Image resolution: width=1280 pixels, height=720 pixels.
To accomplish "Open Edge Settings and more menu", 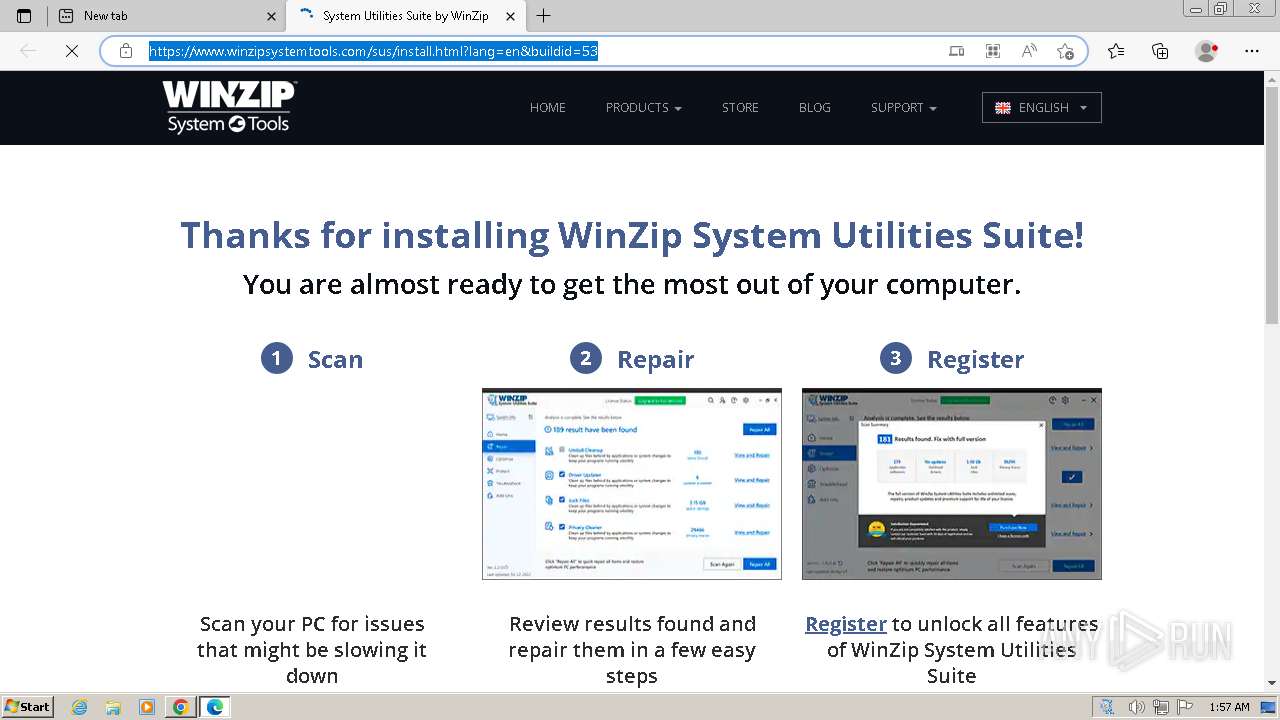I will click(x=1252, y=51).
